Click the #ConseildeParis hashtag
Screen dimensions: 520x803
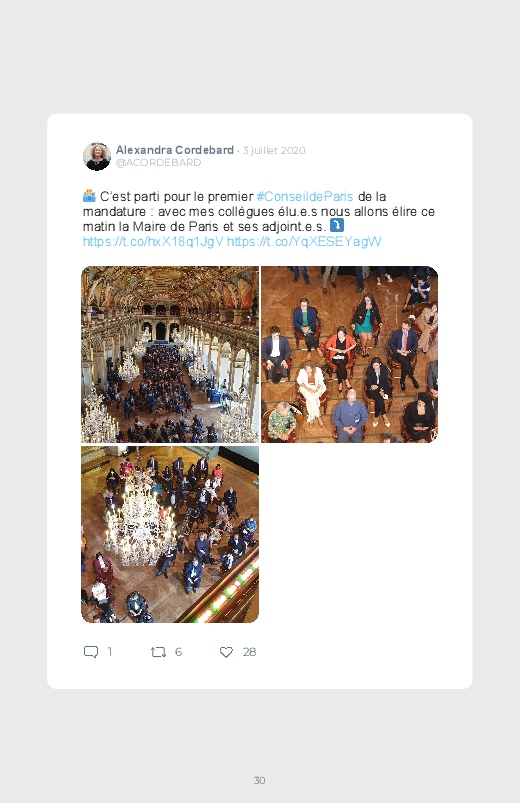(x=305, y=196)
